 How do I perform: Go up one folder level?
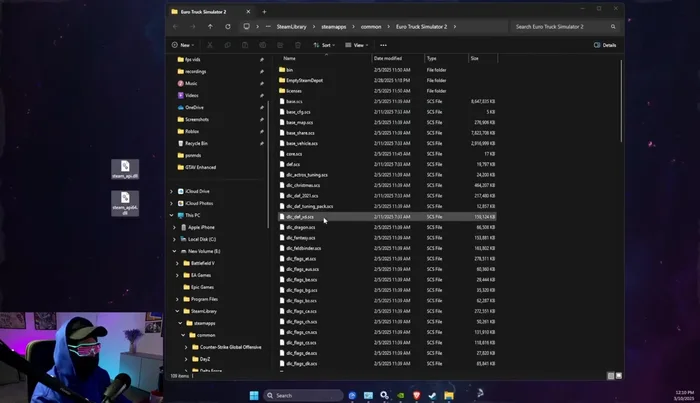210,27
